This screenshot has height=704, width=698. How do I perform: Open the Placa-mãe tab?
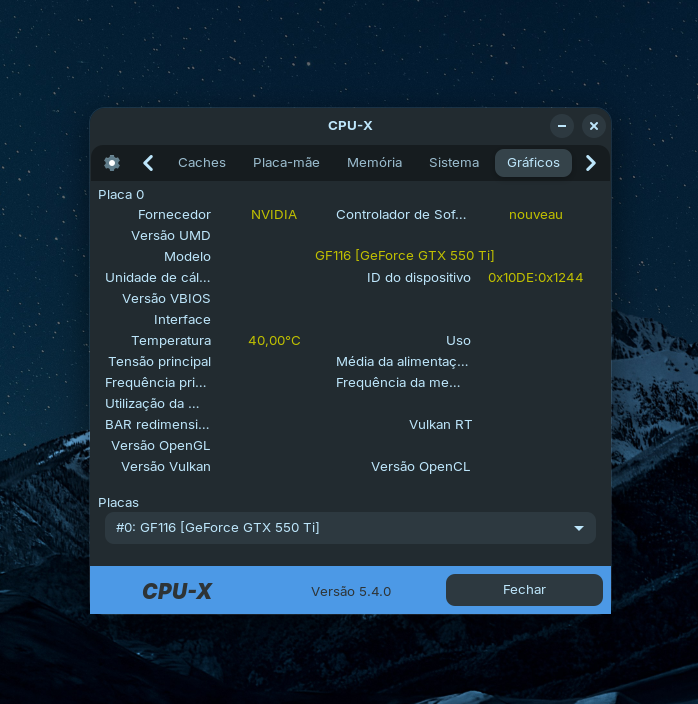(286, 163)
